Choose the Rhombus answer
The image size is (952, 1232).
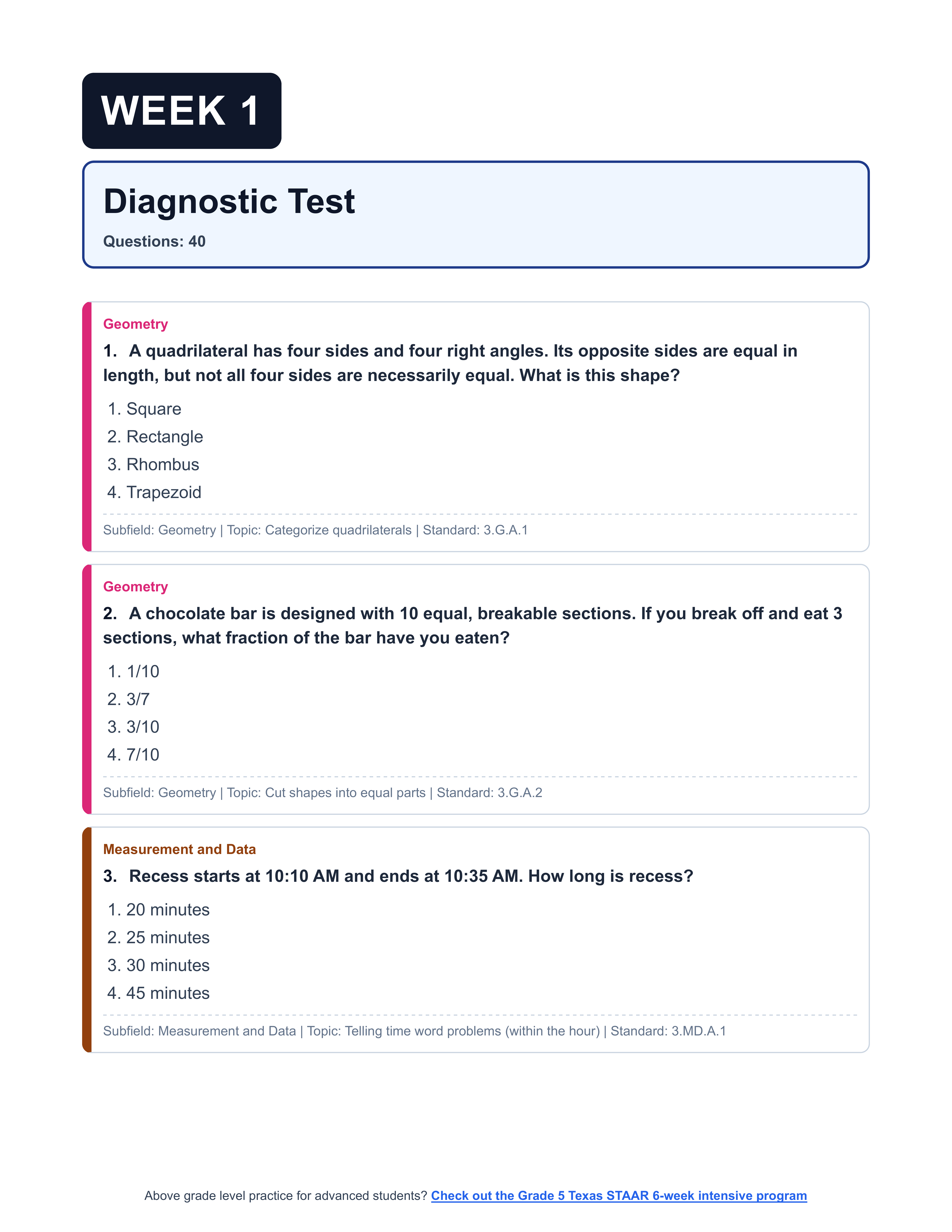162,464
